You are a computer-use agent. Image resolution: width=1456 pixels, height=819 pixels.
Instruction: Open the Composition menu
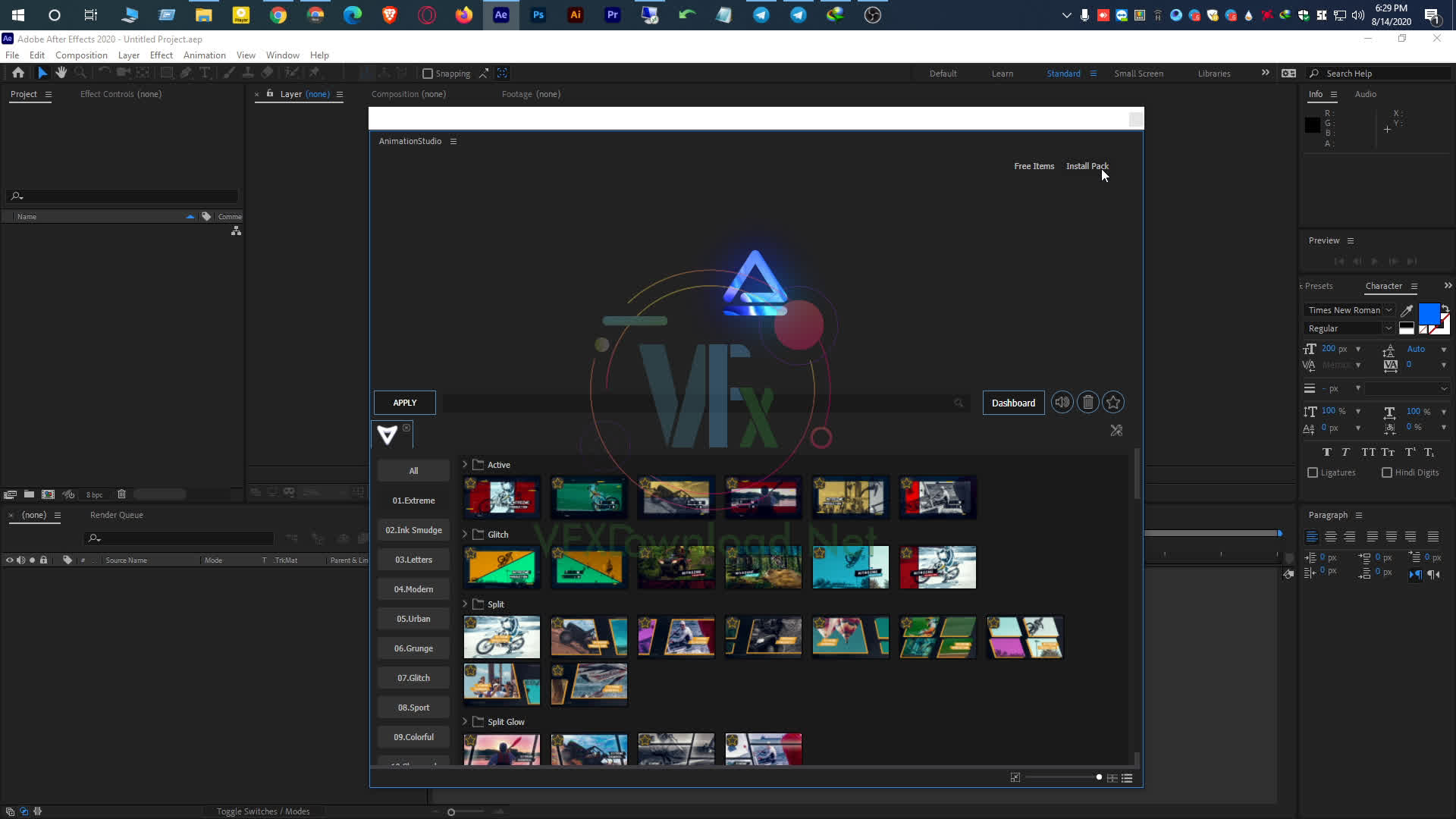pyautogui.click(x=81, y=55)
